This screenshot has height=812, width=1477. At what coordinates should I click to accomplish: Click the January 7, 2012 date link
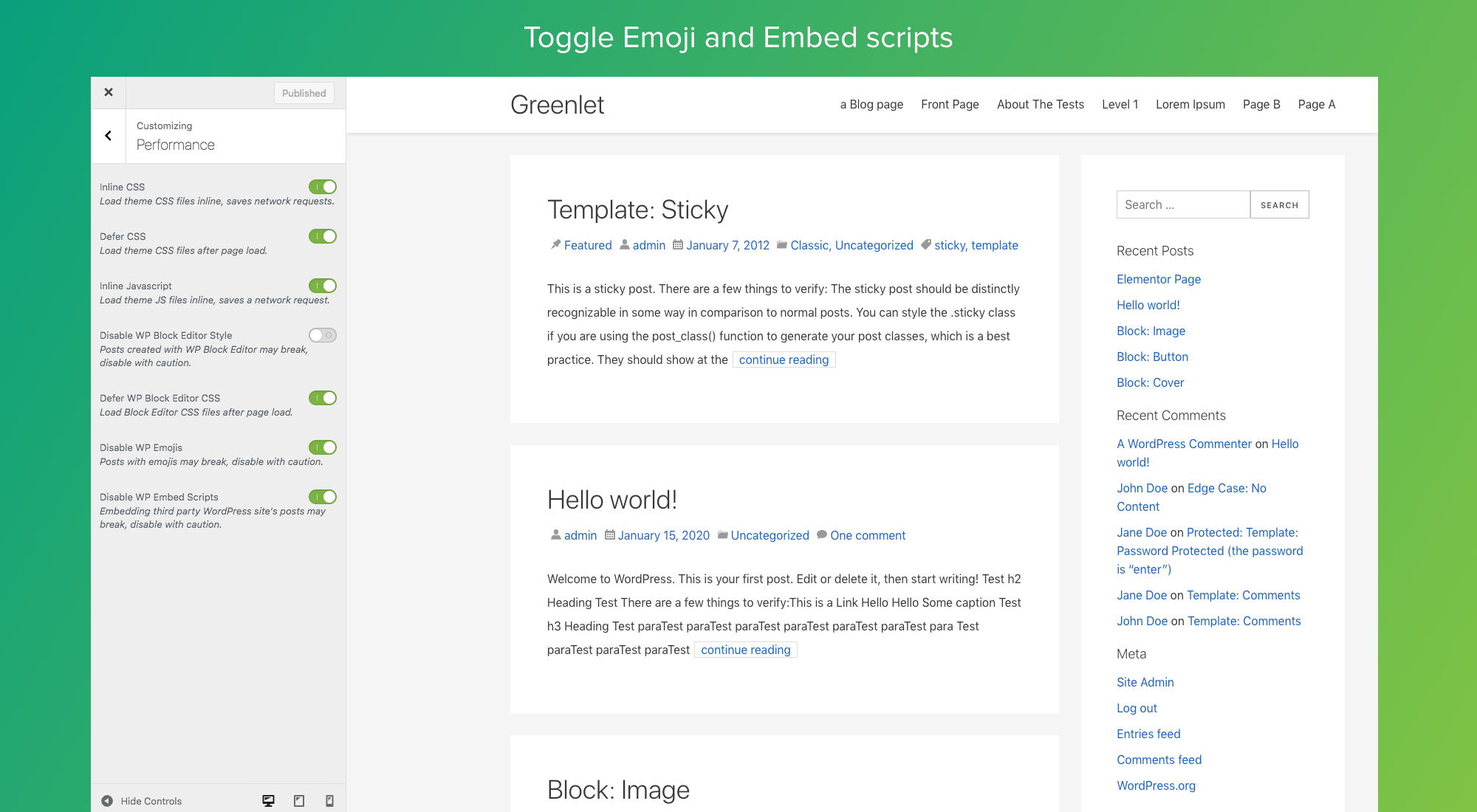coord(727,245)
